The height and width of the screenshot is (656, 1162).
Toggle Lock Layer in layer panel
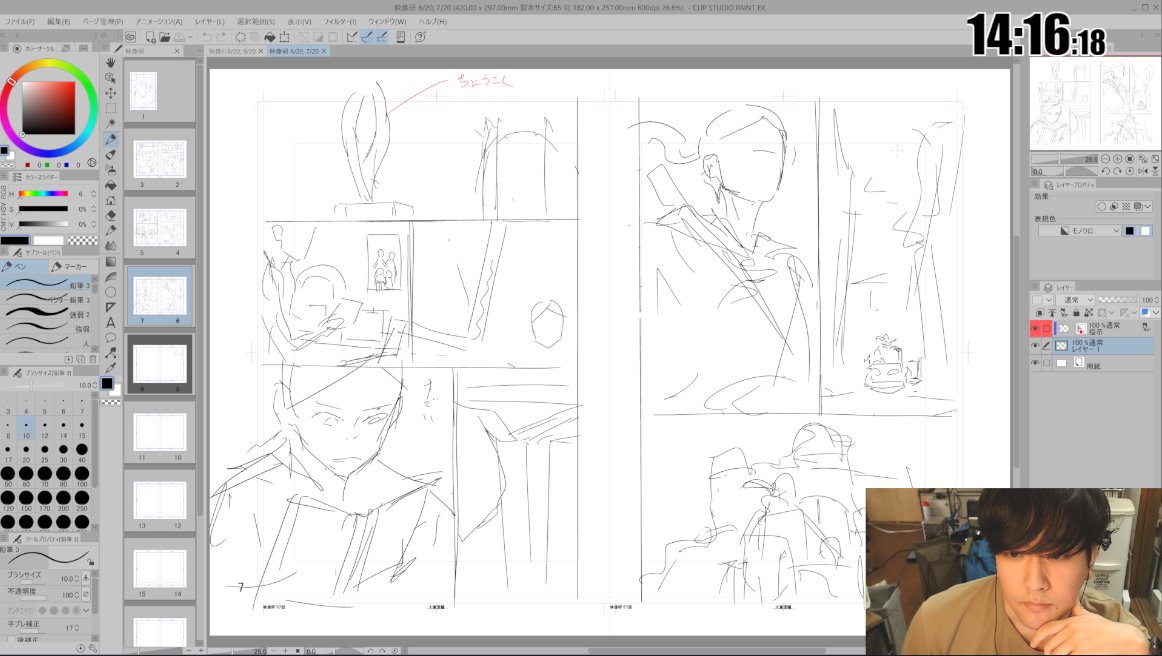pos(1076,313)
